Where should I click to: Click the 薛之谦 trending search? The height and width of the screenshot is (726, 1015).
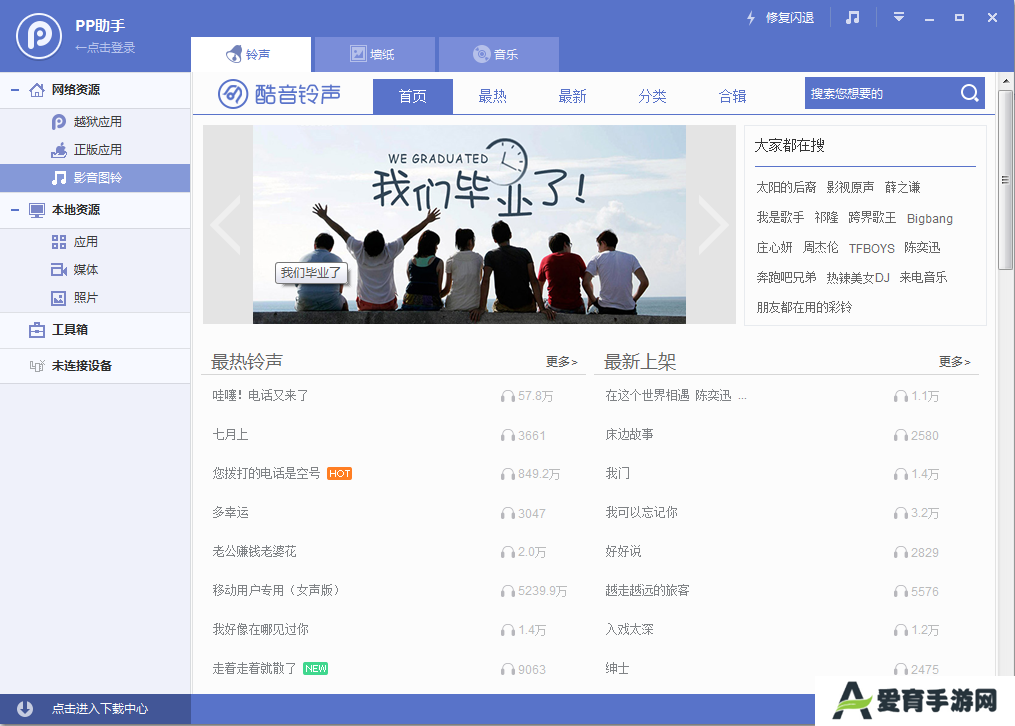pos(902,188)
